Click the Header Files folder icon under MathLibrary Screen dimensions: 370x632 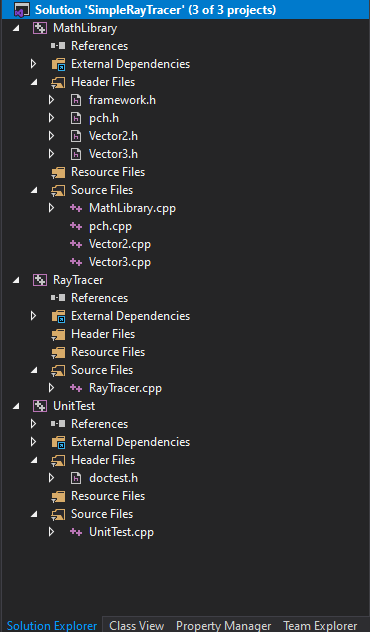coord(58,82)
